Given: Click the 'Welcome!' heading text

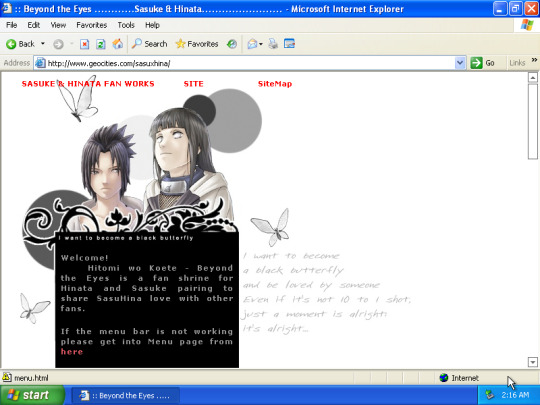Looking at the screenshot, I should pos(84,258).
